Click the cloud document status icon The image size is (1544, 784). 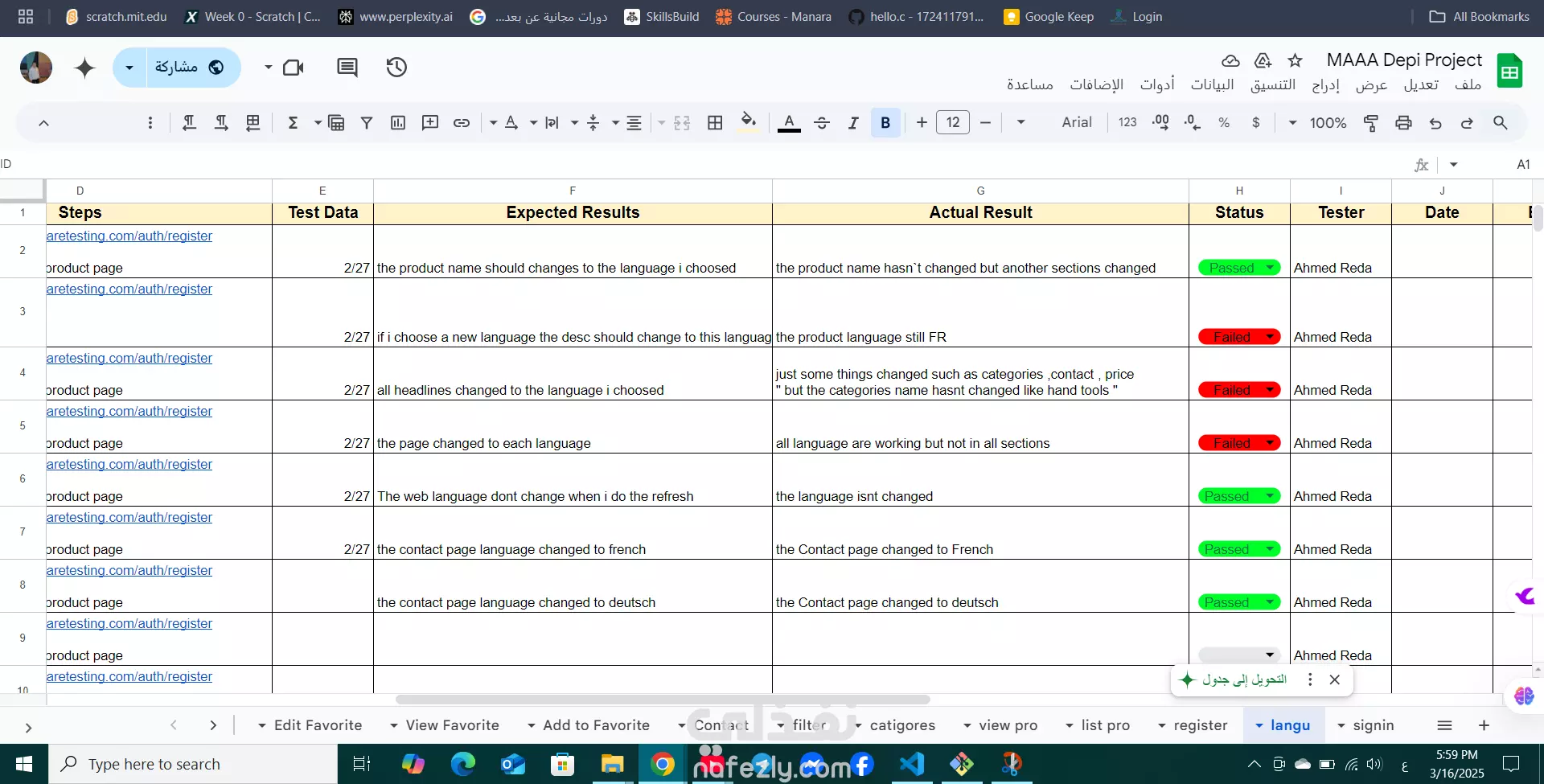(x=1230, y=60)
